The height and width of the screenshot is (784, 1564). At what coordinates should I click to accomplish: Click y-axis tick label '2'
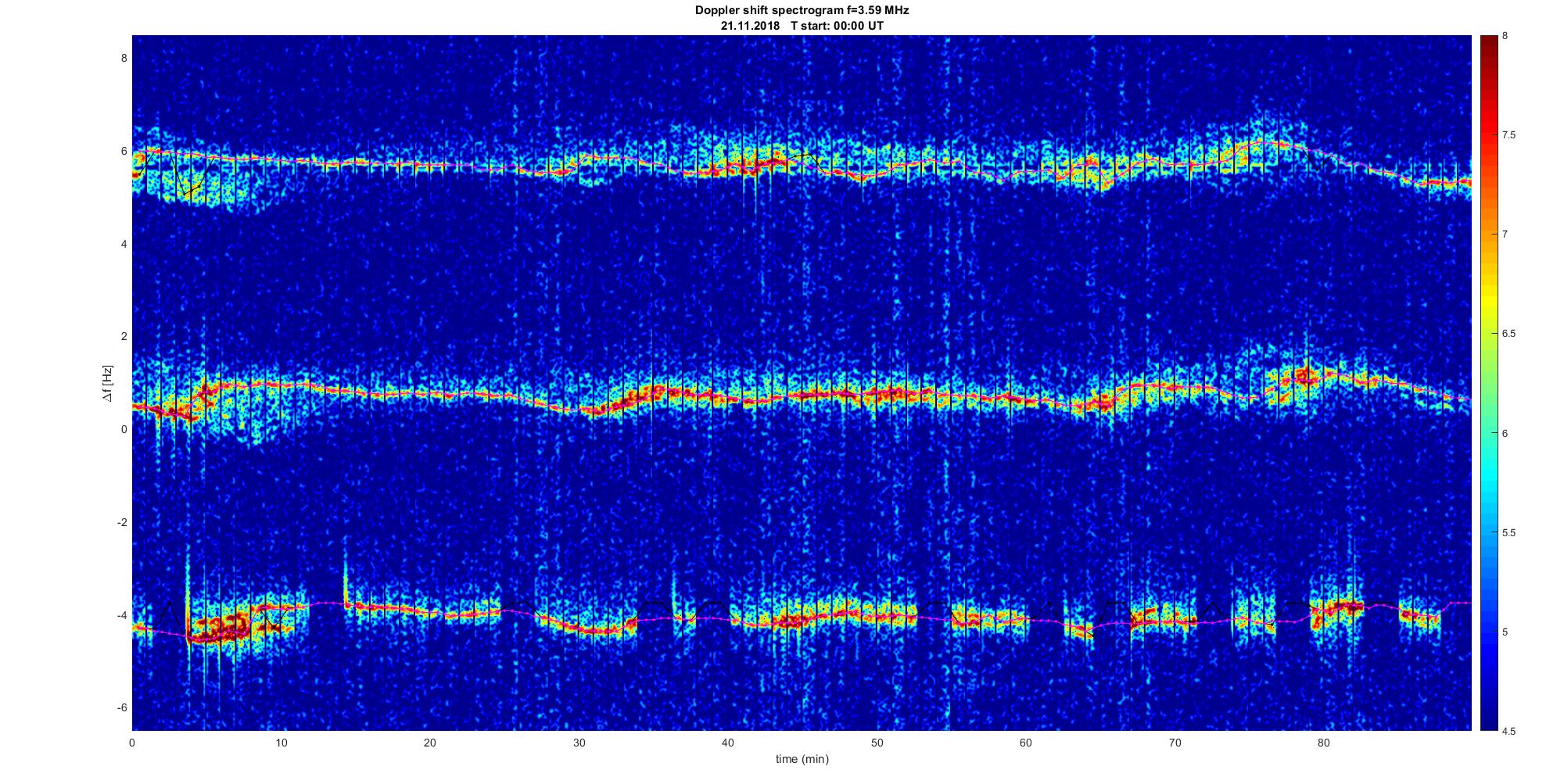(124, 336)
